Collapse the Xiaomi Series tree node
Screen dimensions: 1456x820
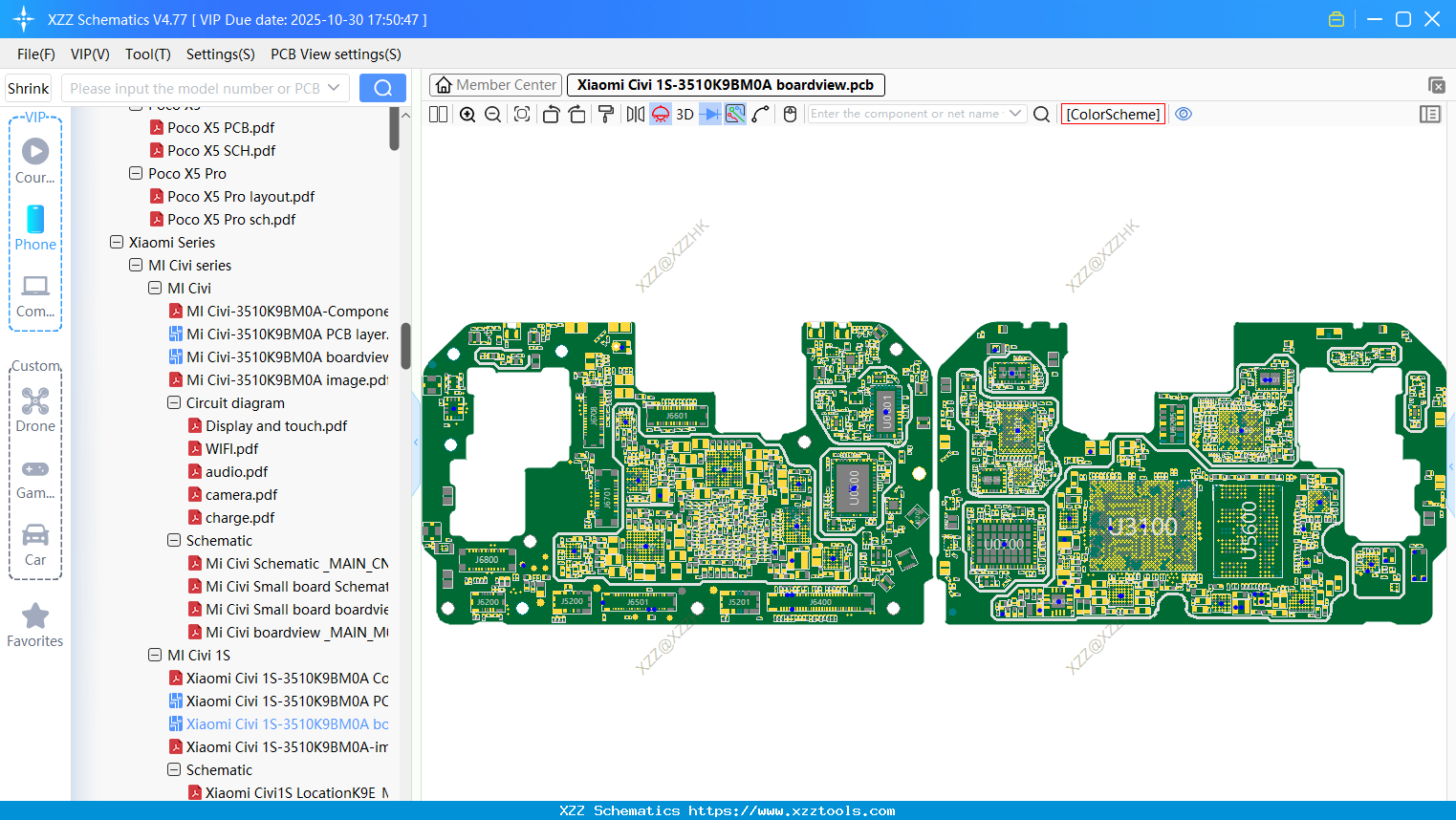click(117, 242)
